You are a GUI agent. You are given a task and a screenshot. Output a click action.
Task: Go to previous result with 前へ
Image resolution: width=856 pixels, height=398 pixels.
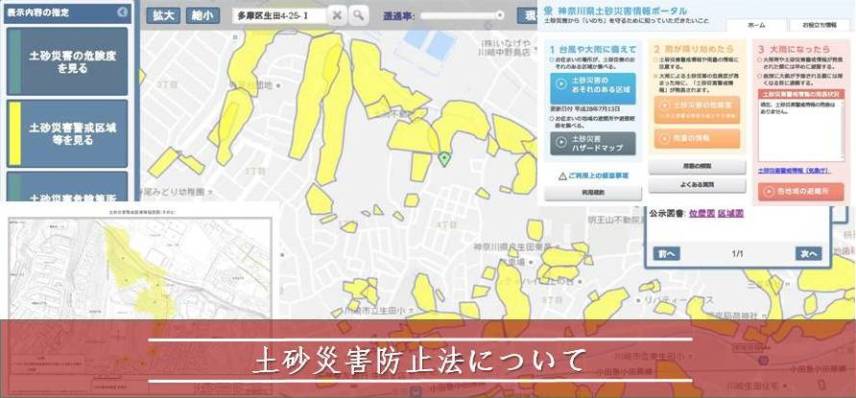pos(666,254)
